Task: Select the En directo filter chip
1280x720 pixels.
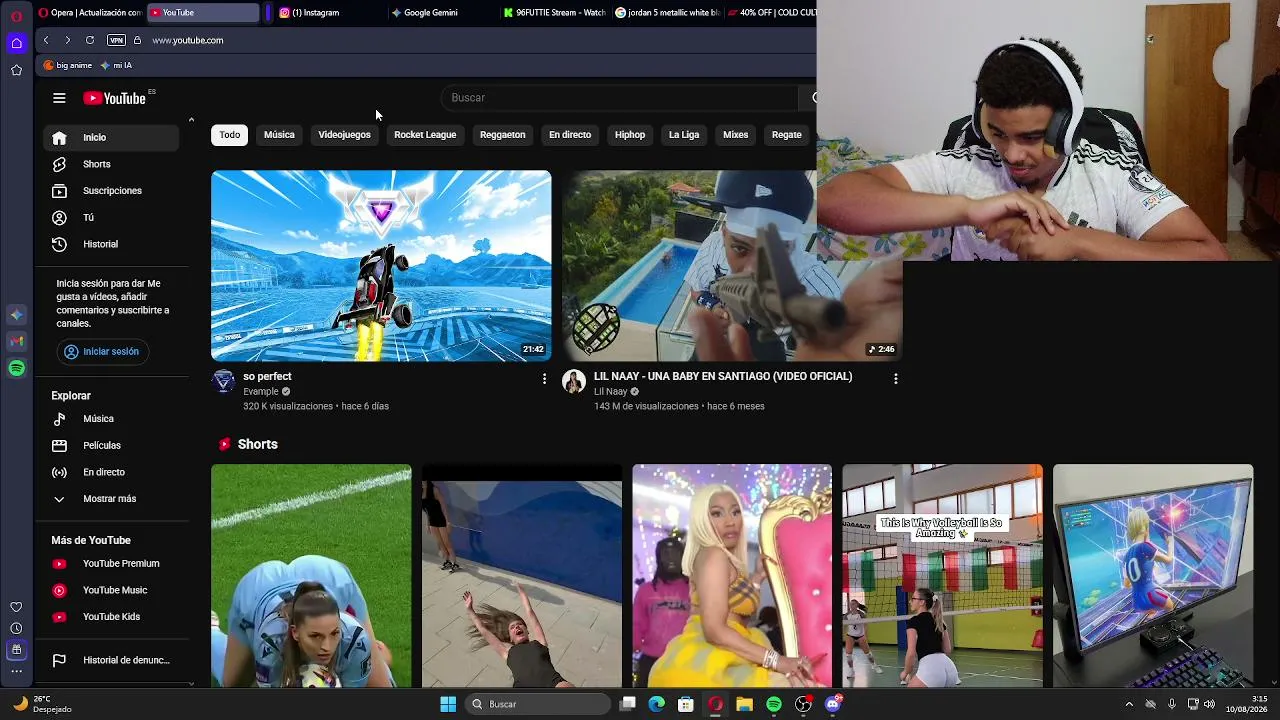Action: coord(570,135)
